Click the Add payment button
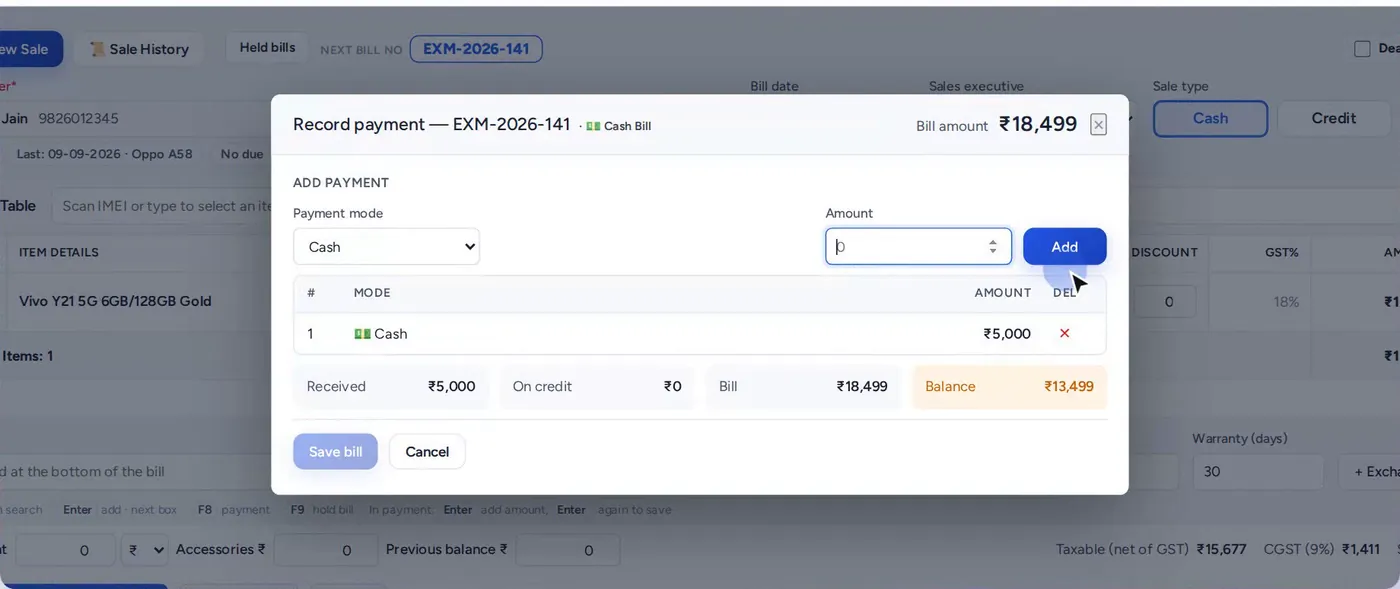This screenshot has height=589, width=1400. 1064,247
